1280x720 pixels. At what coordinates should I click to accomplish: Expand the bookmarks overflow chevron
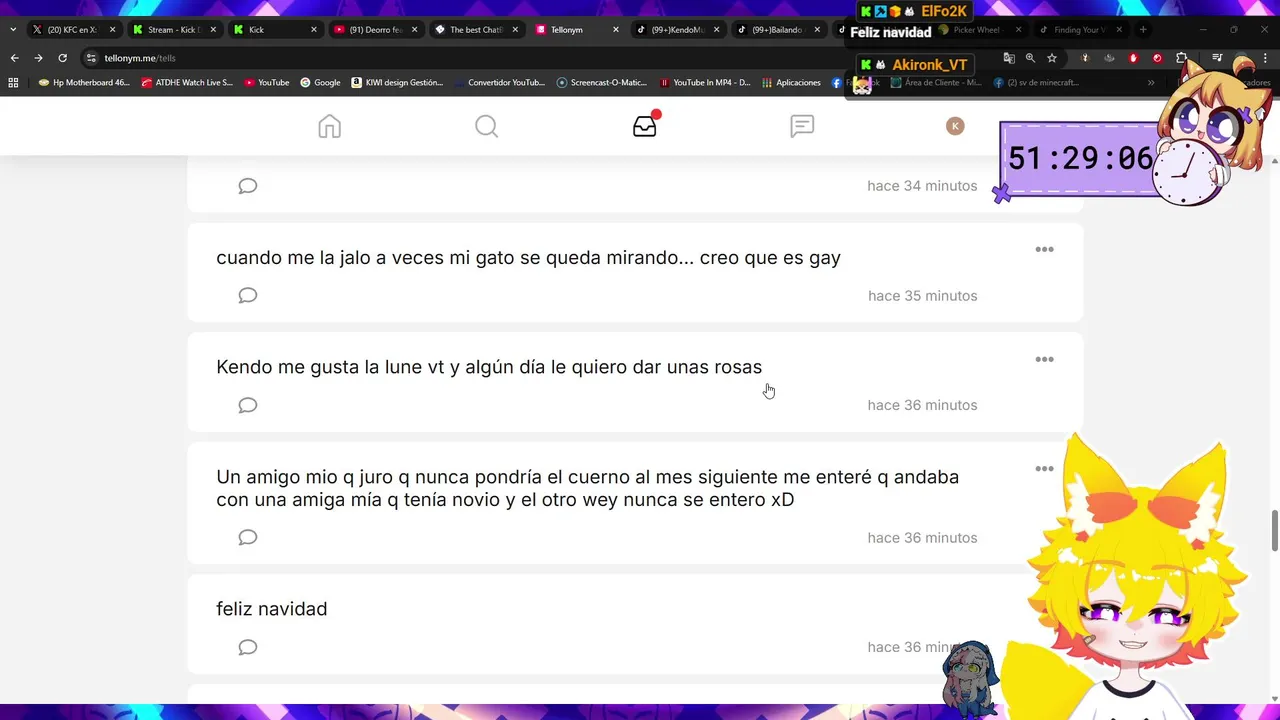1151,83
